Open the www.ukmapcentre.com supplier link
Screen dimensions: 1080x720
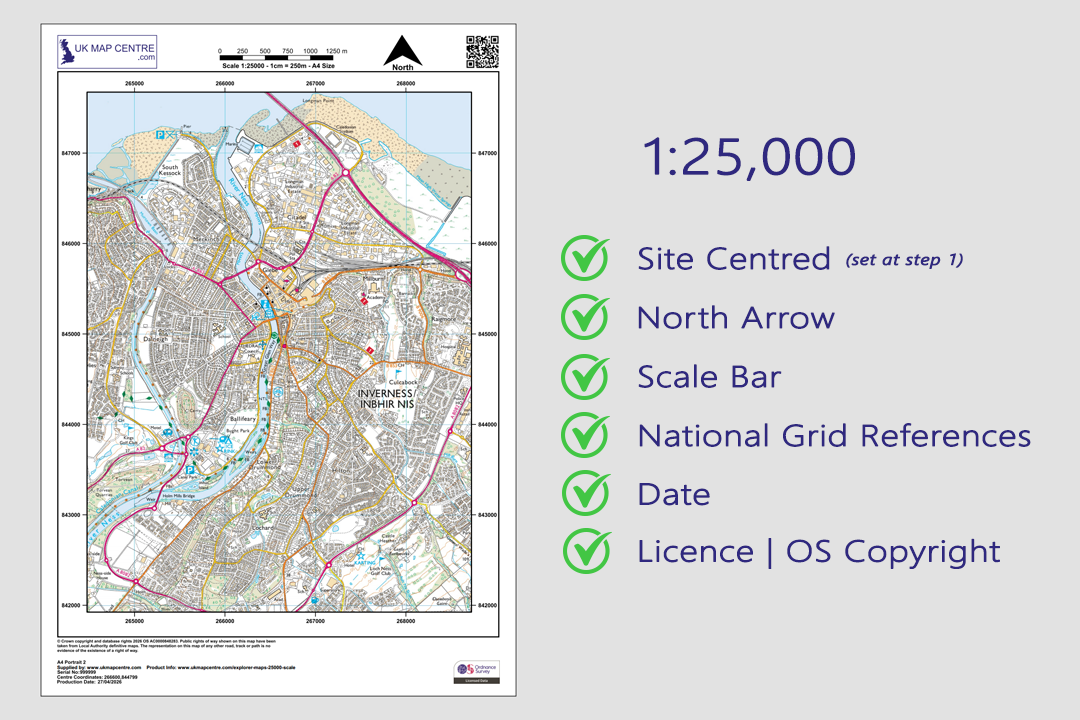[113, 668]
